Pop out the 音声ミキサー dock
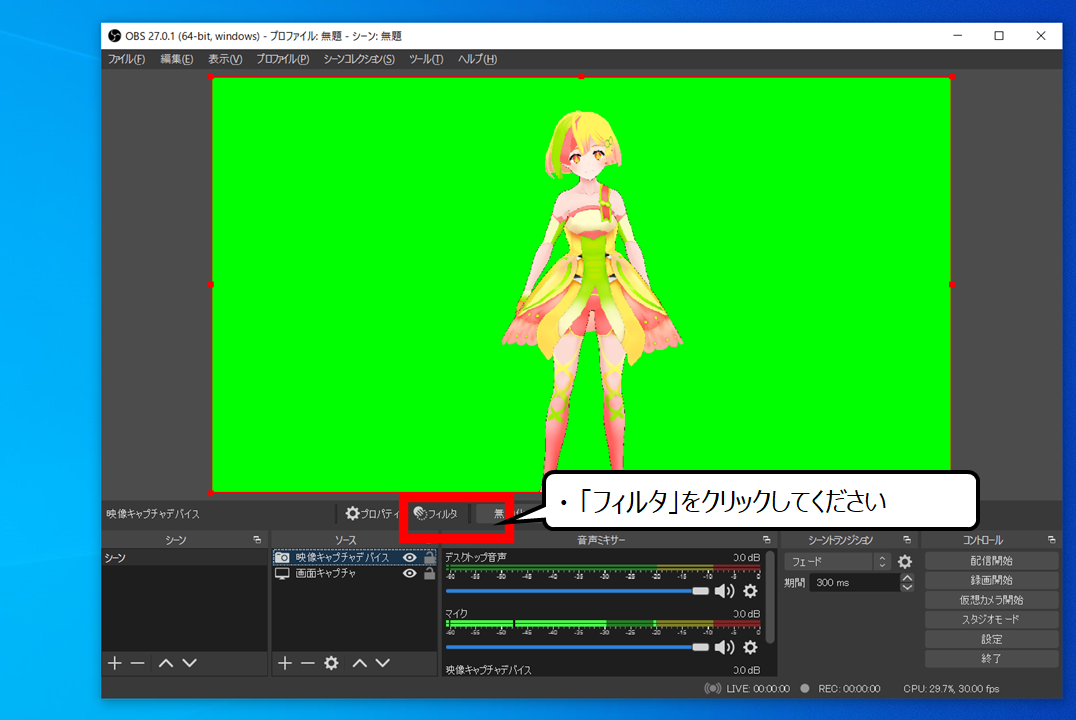The height and width of the screenshot is (720, 1076). pyautogui.click(x=767, y=540)
